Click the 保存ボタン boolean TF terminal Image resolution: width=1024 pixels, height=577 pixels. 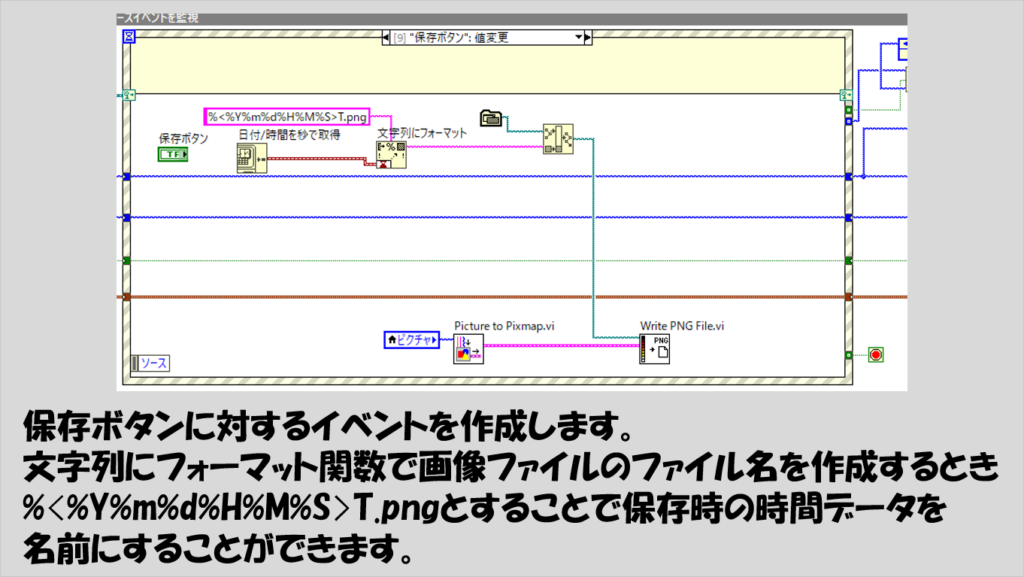172,154
